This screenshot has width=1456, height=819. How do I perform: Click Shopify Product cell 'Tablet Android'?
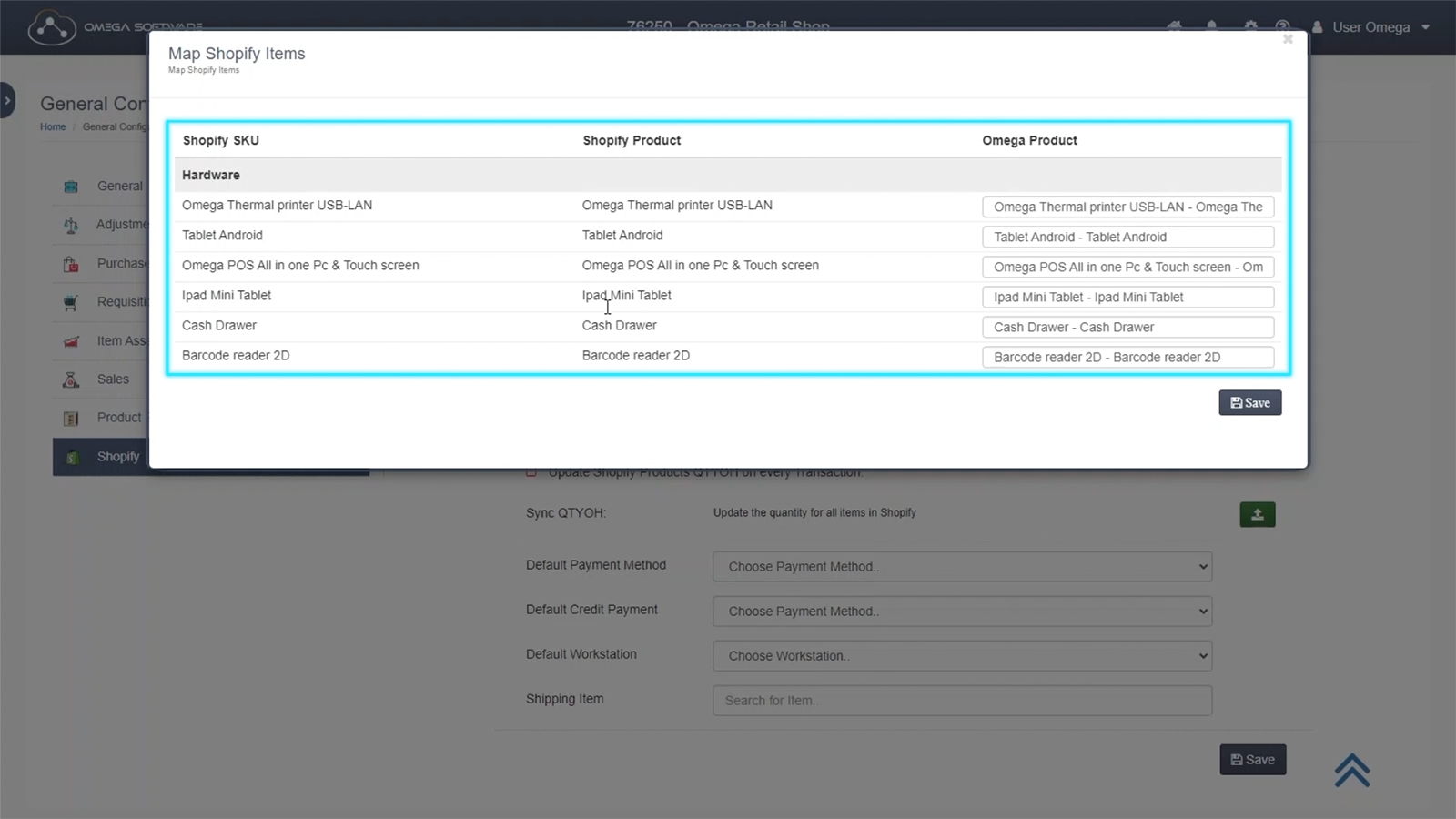(622, 235)
